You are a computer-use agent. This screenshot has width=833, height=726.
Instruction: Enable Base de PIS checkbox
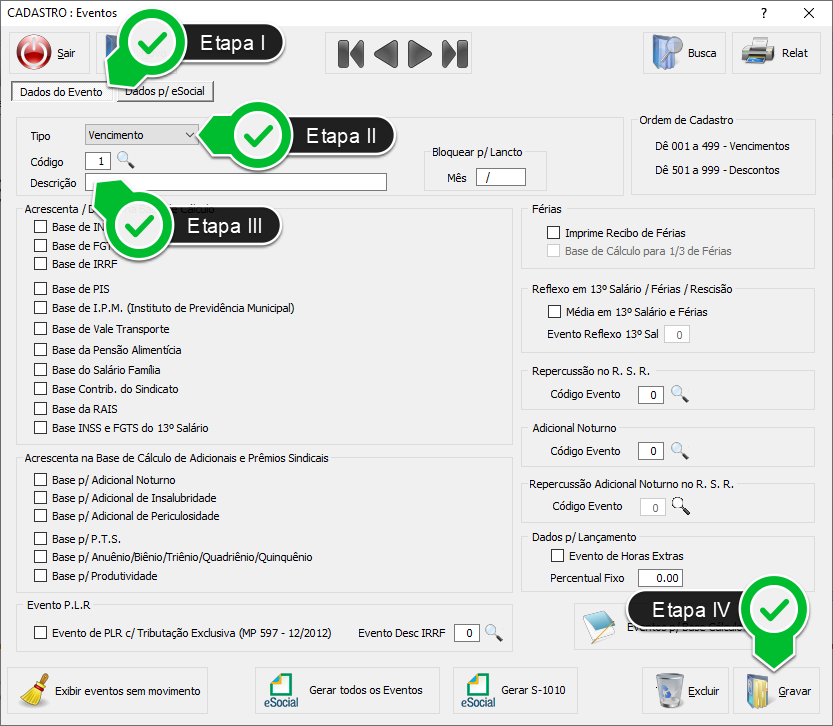coord(41,289)
